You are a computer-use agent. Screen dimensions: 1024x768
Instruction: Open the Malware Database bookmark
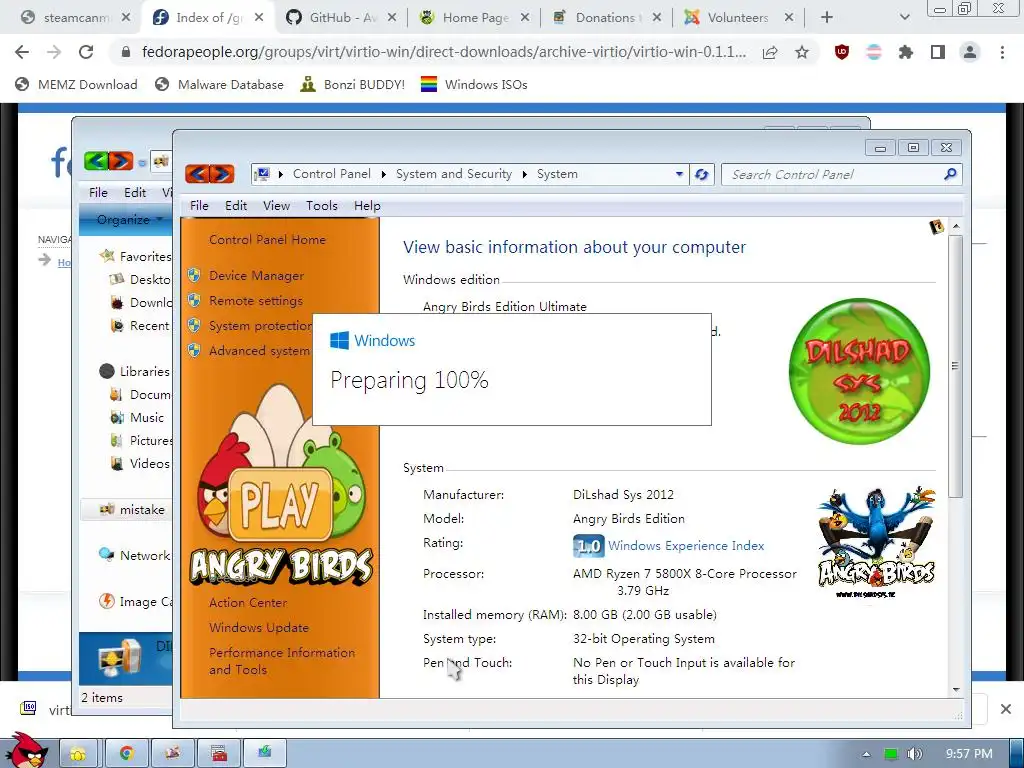(x=219, y=84)
